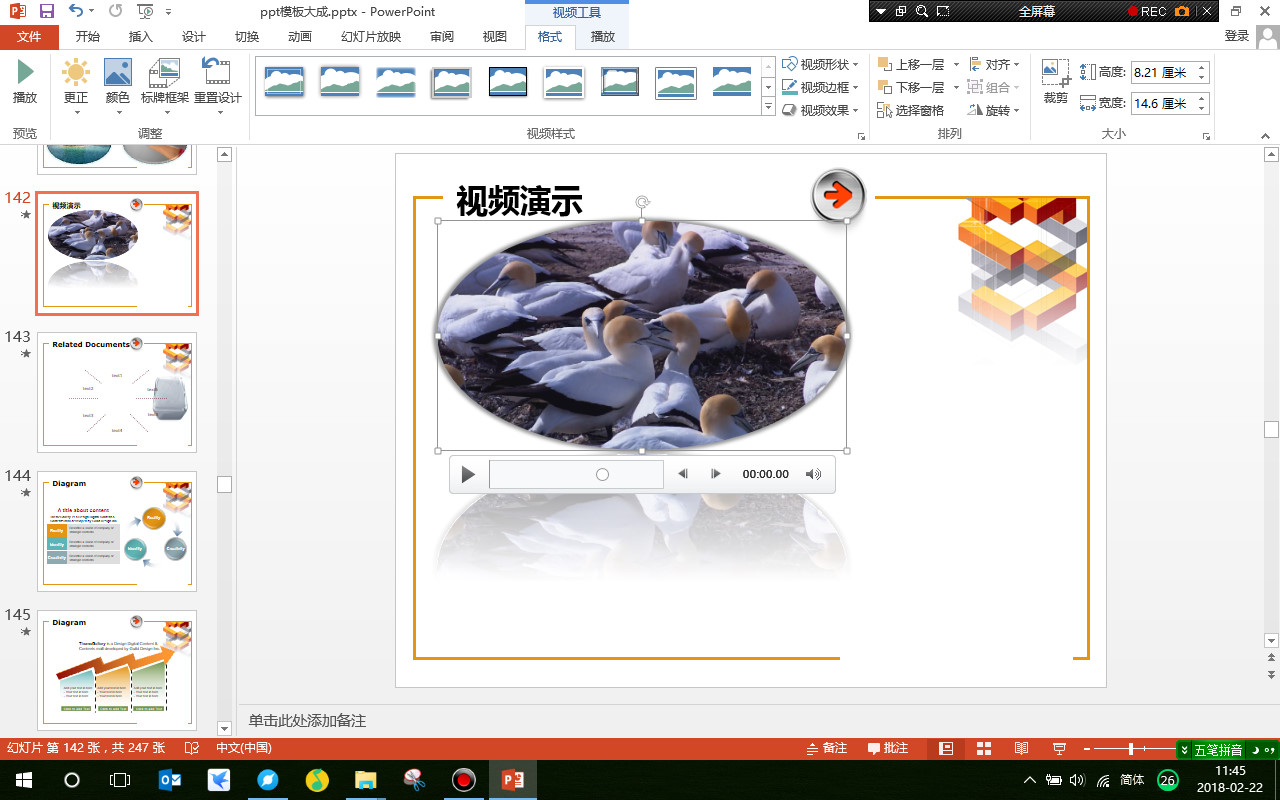This screenshot has height=800, width=1280.
Task: Expand the video styles gallery more arrow
Action: click(x=768, y=106)
